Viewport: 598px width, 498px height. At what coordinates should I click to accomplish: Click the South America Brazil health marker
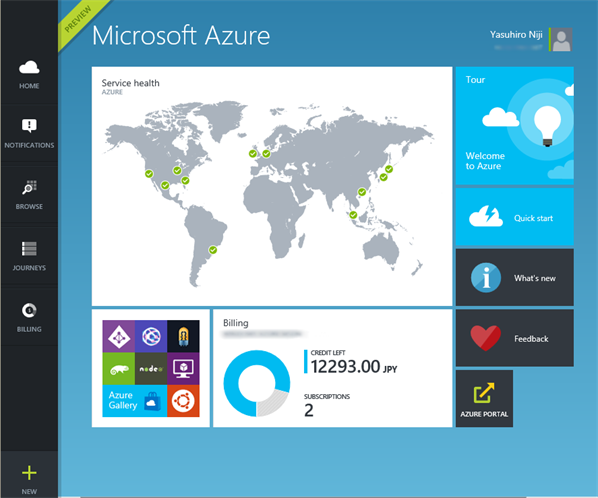[x=213, y=250]
